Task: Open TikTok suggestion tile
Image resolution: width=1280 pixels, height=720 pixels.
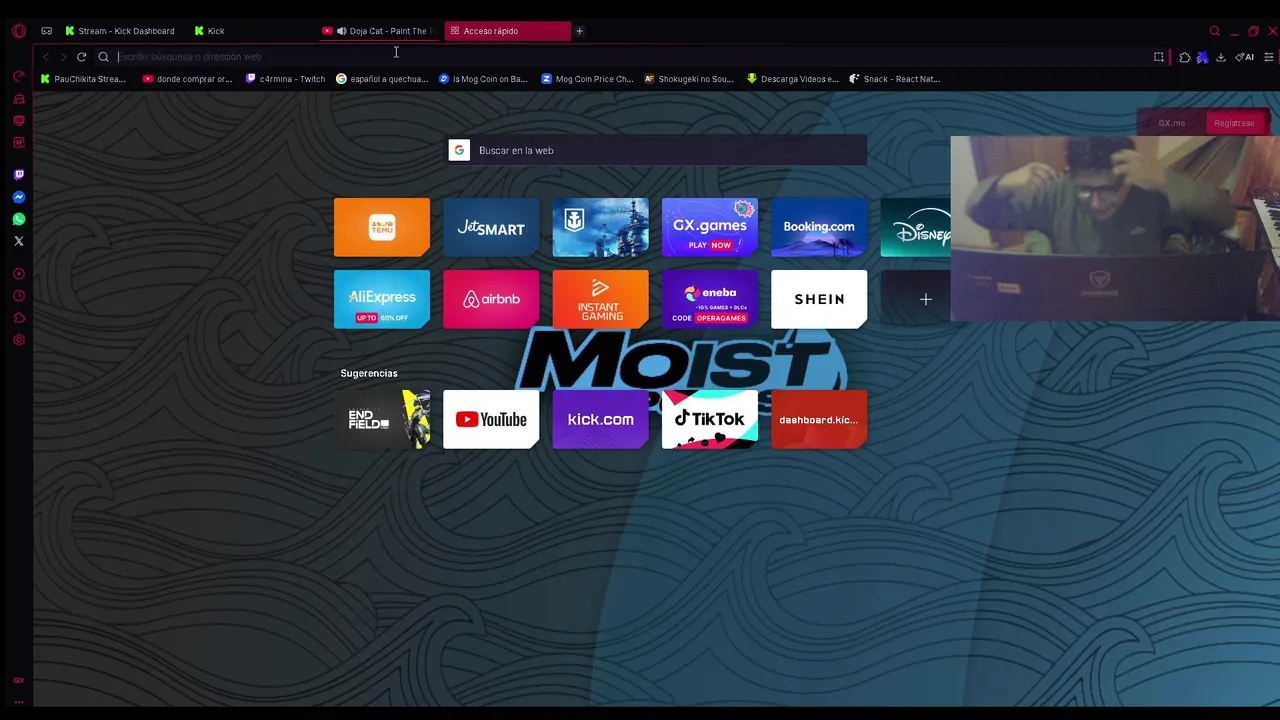Action: coord(710,419)
